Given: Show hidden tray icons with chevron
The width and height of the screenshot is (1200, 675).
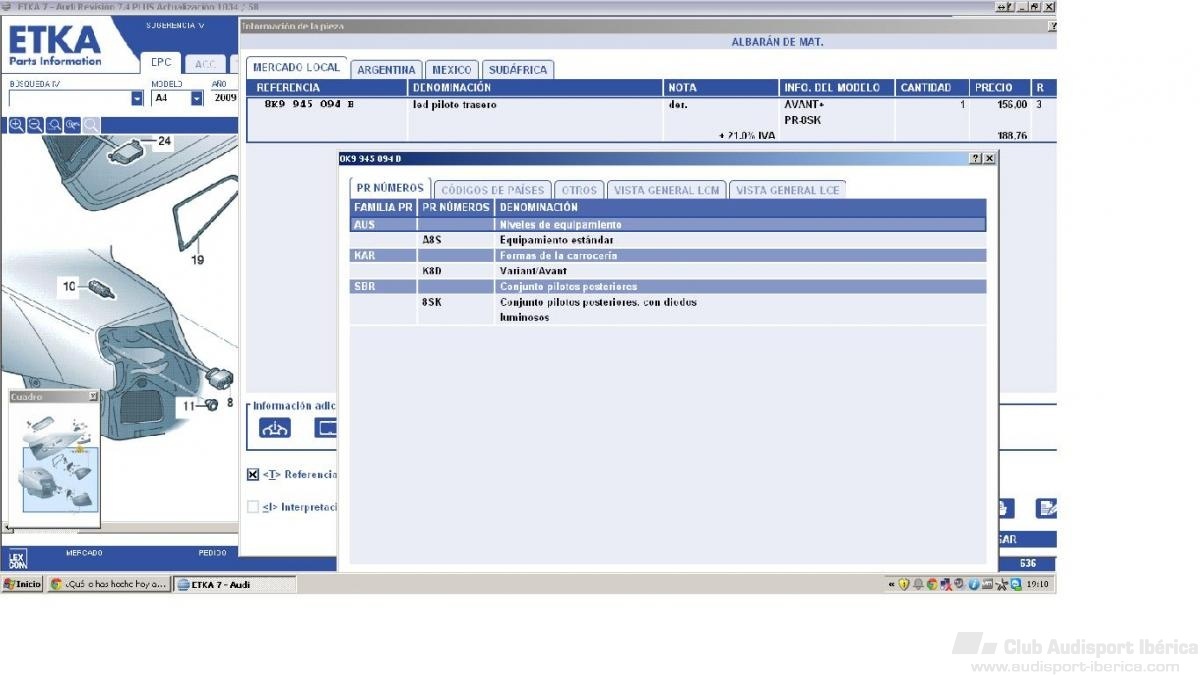Looking at the screenshot, I should 892,585.
